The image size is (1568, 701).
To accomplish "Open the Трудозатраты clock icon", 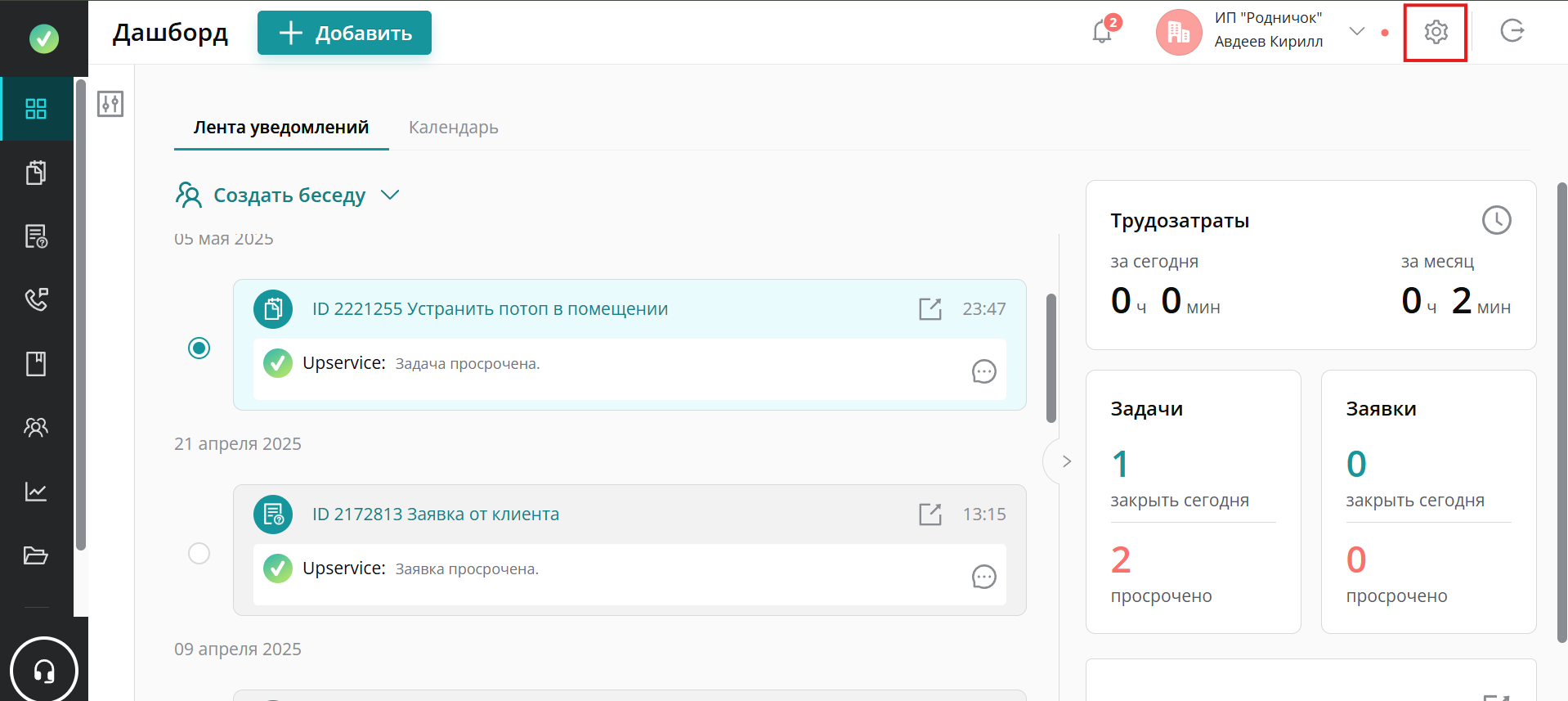I will coord(1497,220).
